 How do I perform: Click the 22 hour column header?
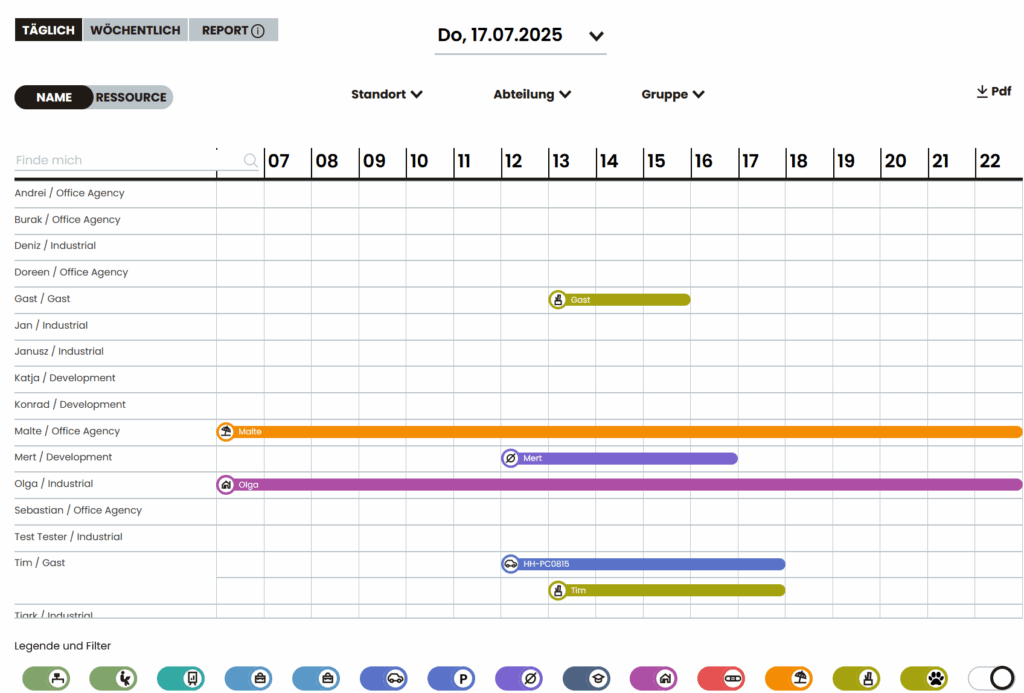point(989,161)
